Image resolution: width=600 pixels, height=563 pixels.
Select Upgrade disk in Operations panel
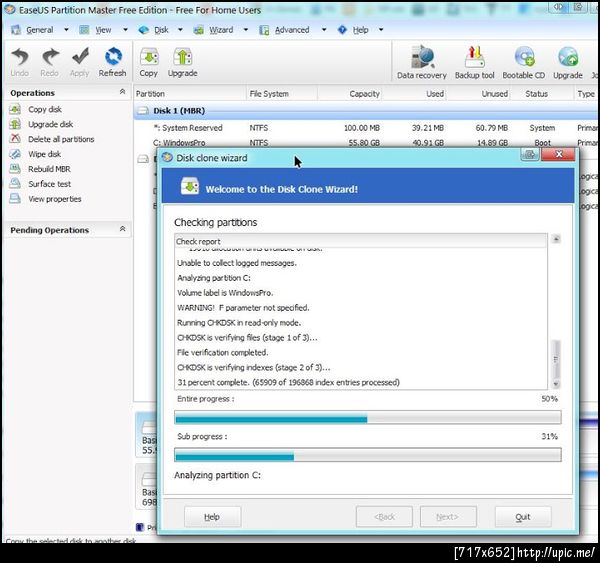click(51, 124)
